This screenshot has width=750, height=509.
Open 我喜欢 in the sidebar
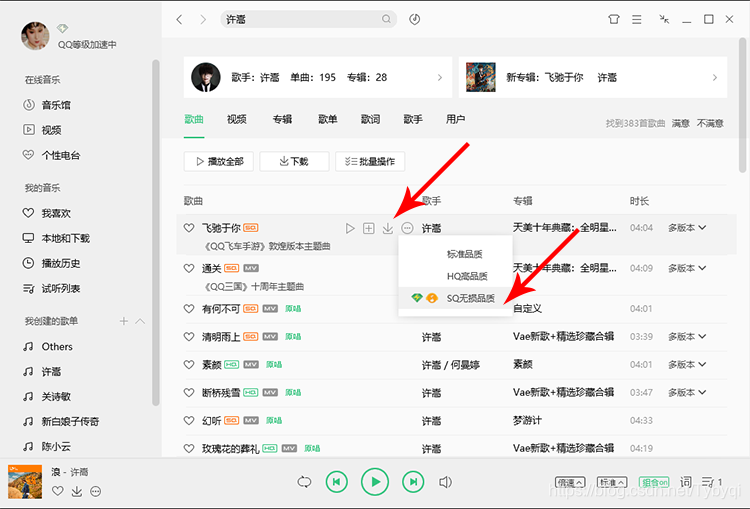(x=47, y=213)
